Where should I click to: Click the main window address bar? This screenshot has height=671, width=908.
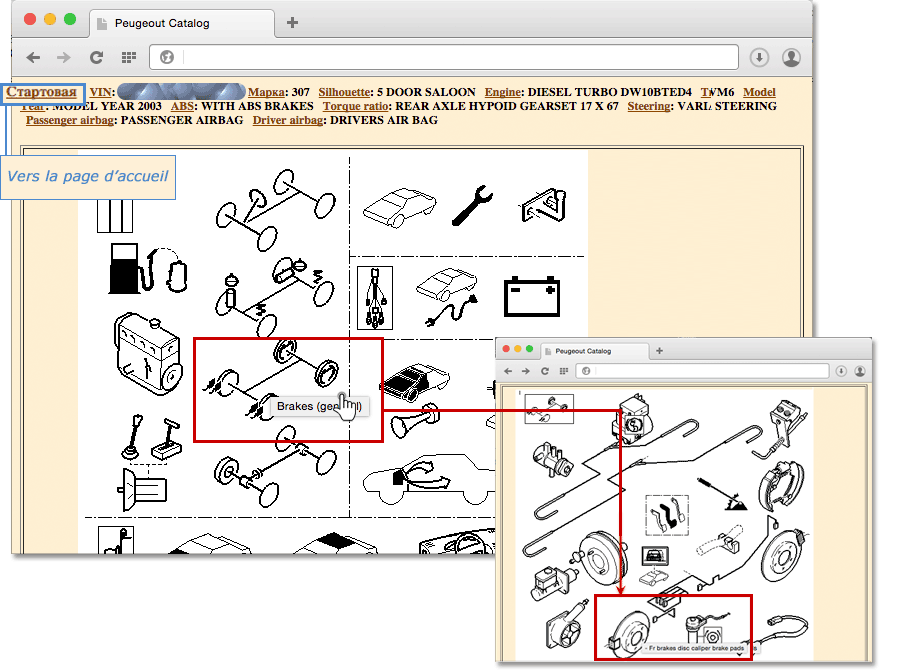click(x=444, y=57)
